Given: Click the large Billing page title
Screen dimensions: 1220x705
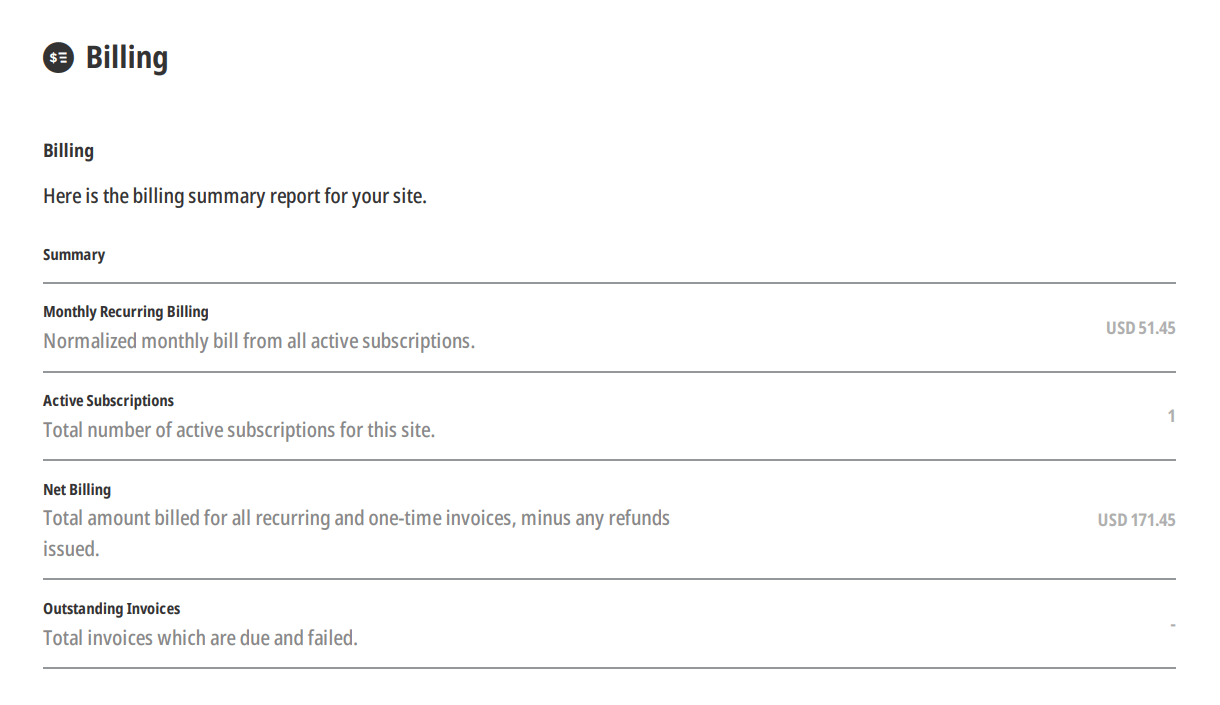Looking at the screenshot, I should click(x=127, y=58).
